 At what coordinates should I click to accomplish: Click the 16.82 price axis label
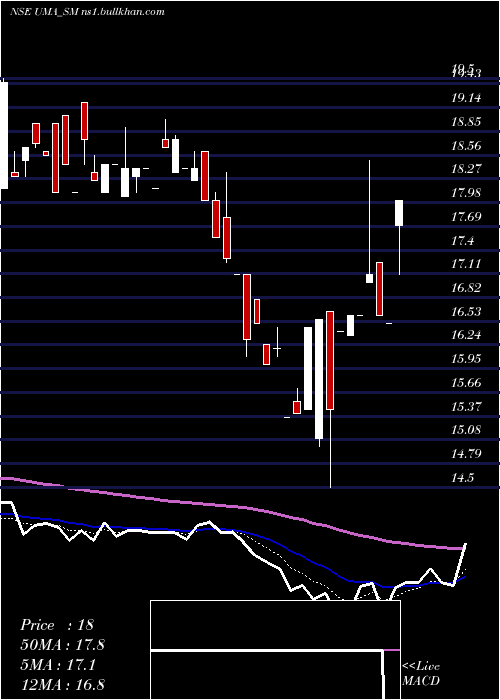pos(466,288)
